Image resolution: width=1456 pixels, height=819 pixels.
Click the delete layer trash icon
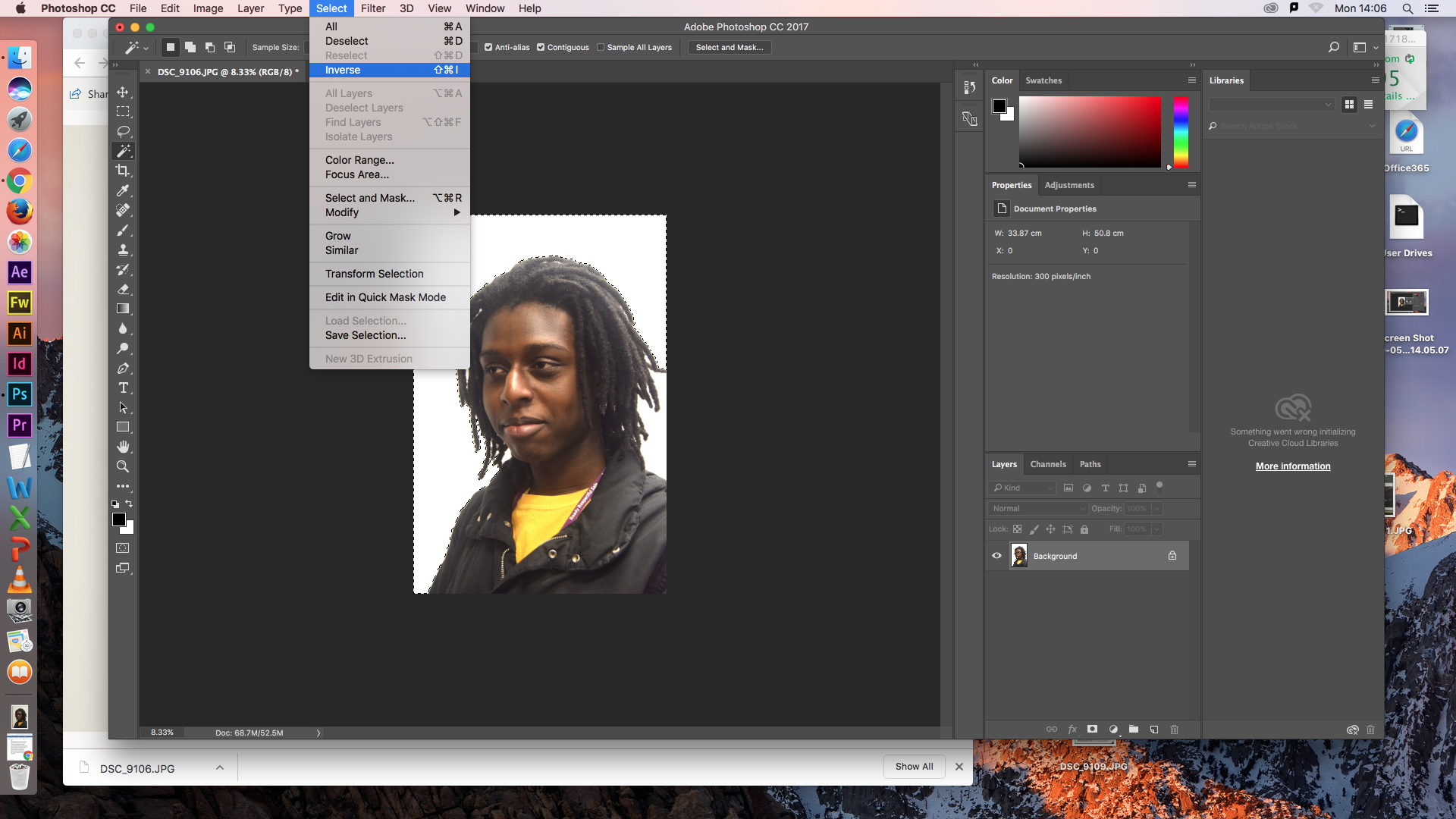pos(1174,730)
